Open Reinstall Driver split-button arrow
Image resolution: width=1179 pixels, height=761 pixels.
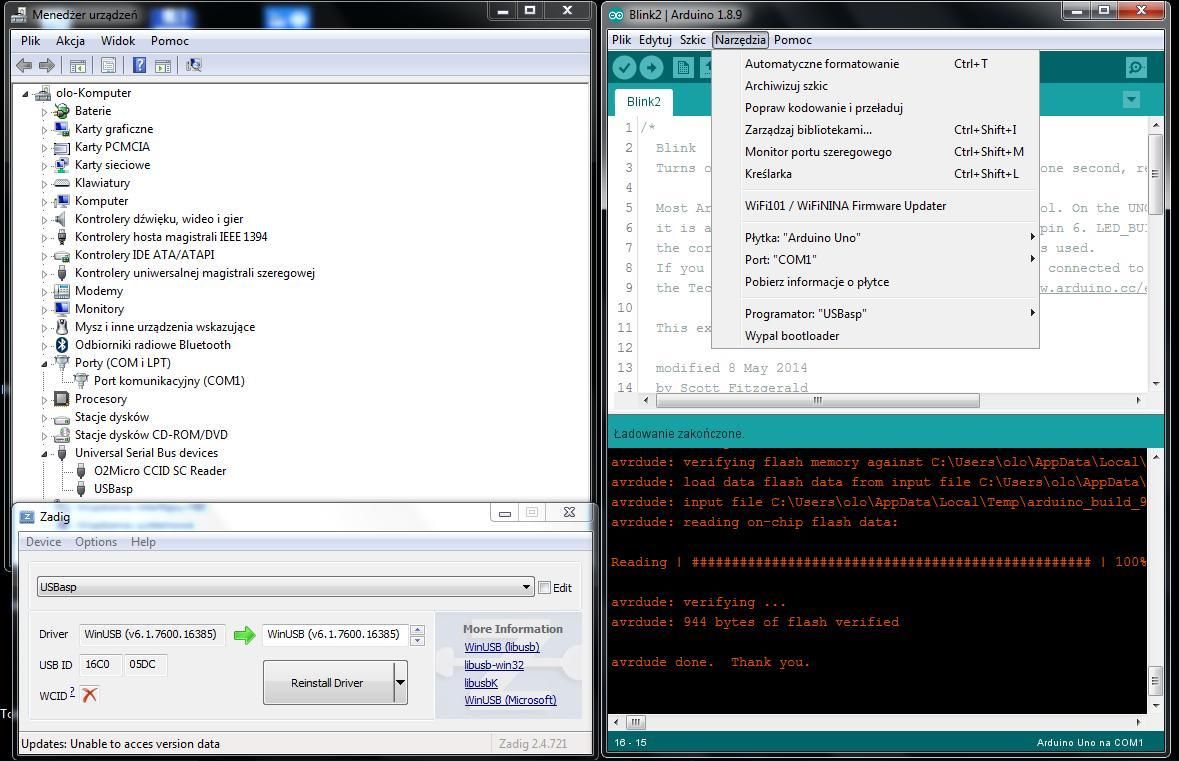[x=400, y=683]
